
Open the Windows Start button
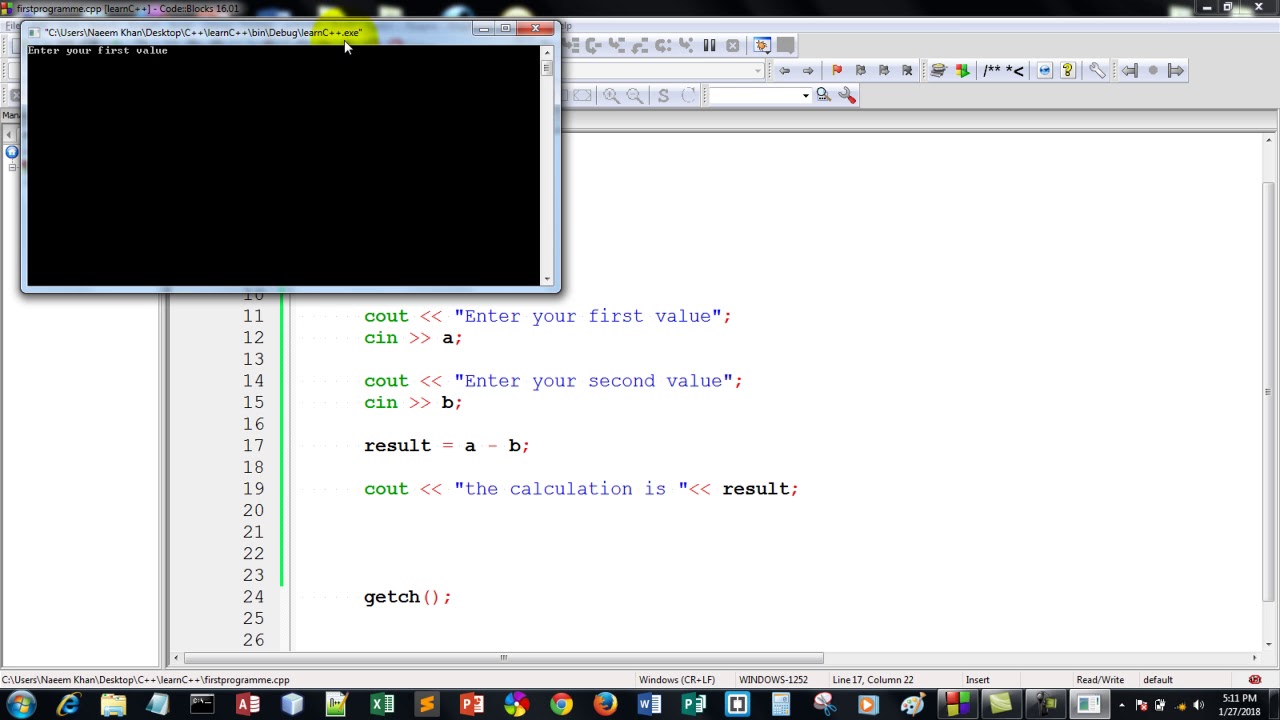pos(21,705)
